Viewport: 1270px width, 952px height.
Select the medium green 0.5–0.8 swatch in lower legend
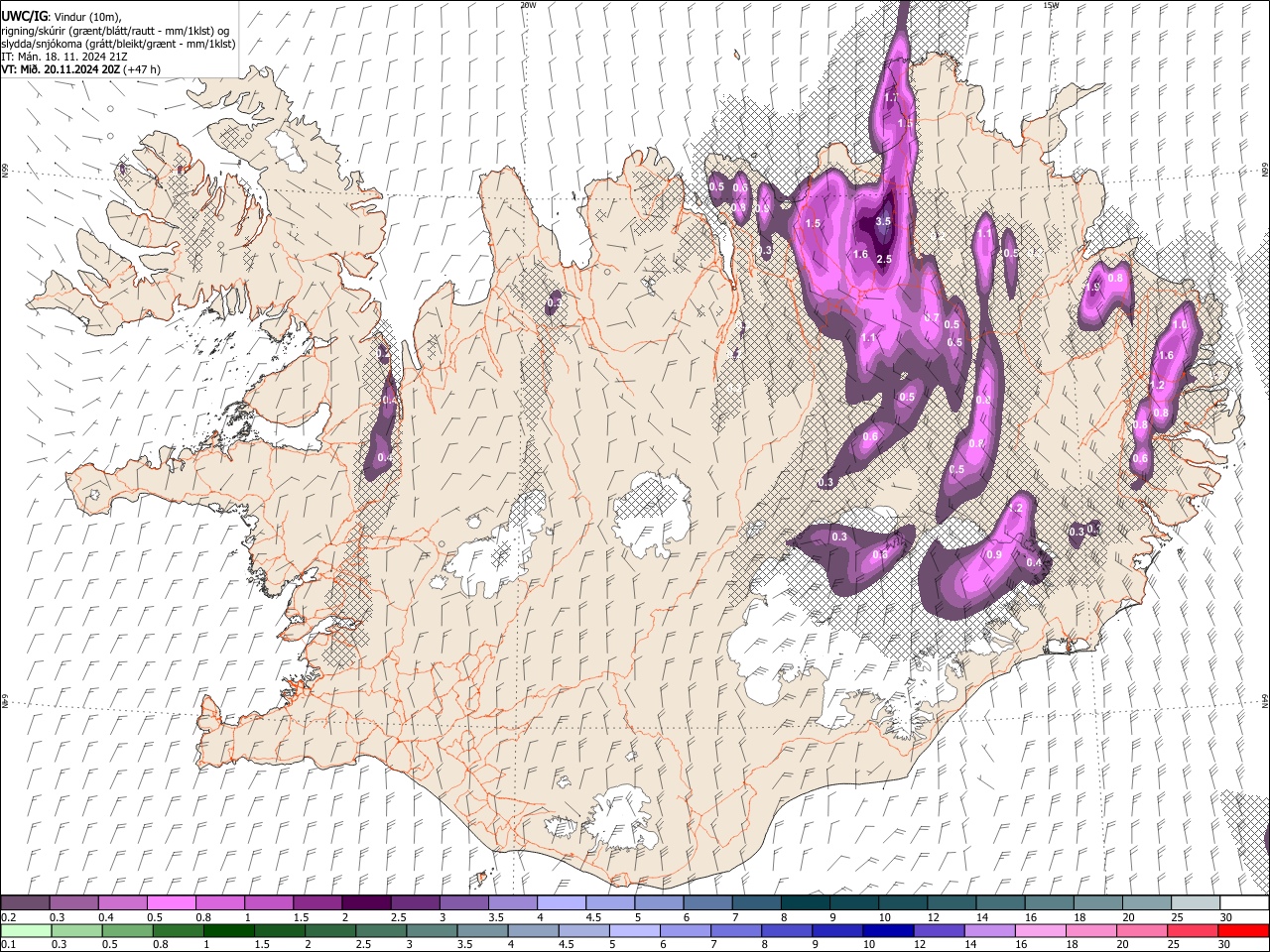tap(127, 930)
